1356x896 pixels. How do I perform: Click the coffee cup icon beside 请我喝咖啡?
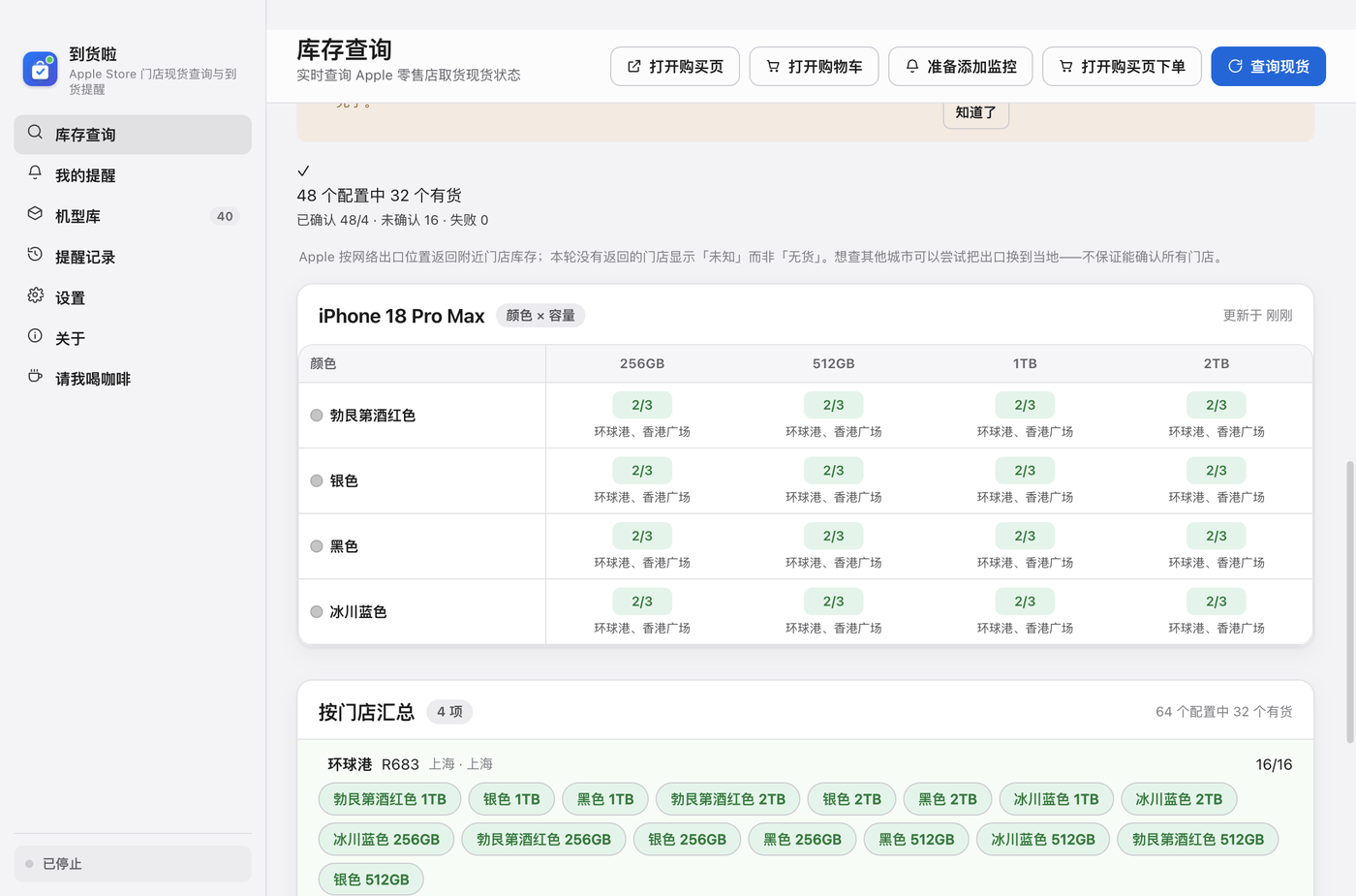point(35,377)
